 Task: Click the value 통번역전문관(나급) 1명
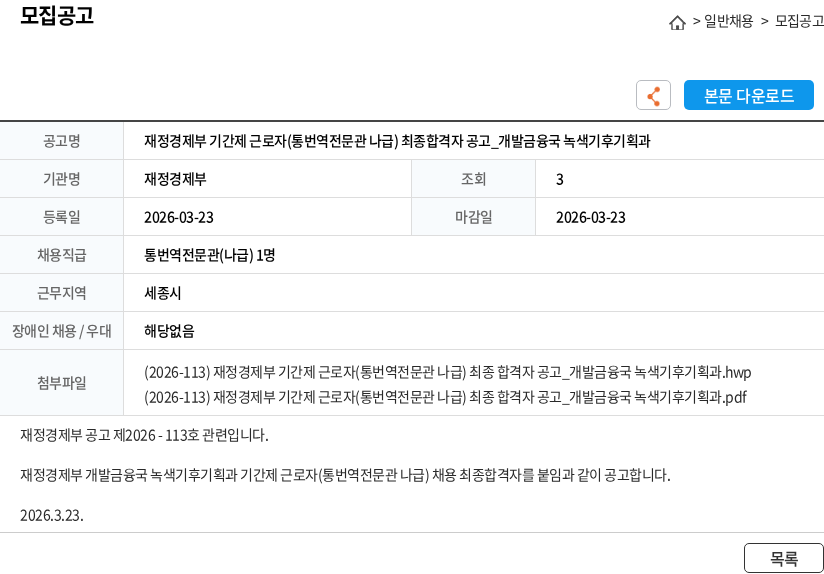click(210, 255)
